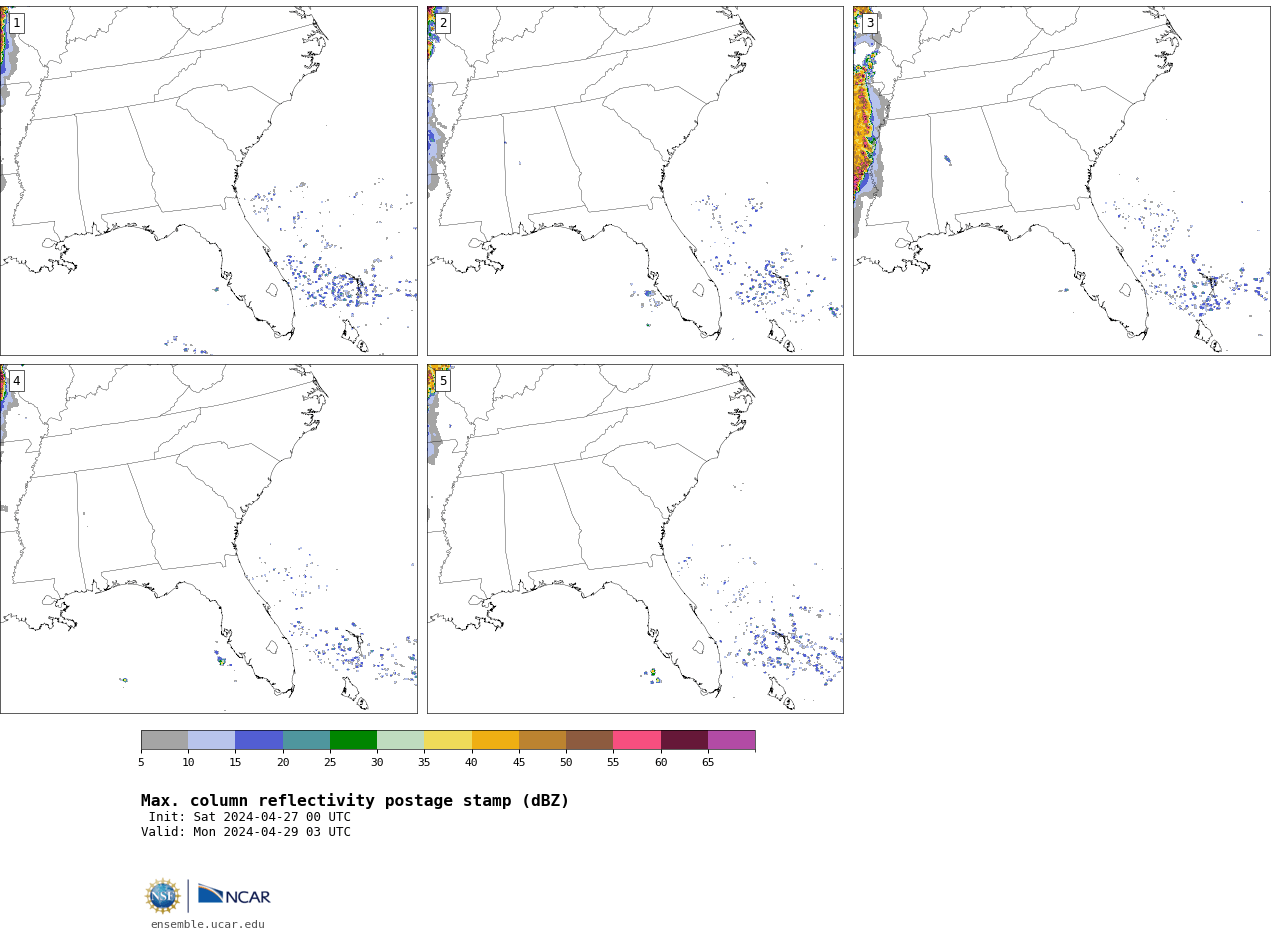The height and width of the screenshot is (936, 1280).
Task: Click the teal 20-25 dBZ swatch
Action: click(306, 740)
